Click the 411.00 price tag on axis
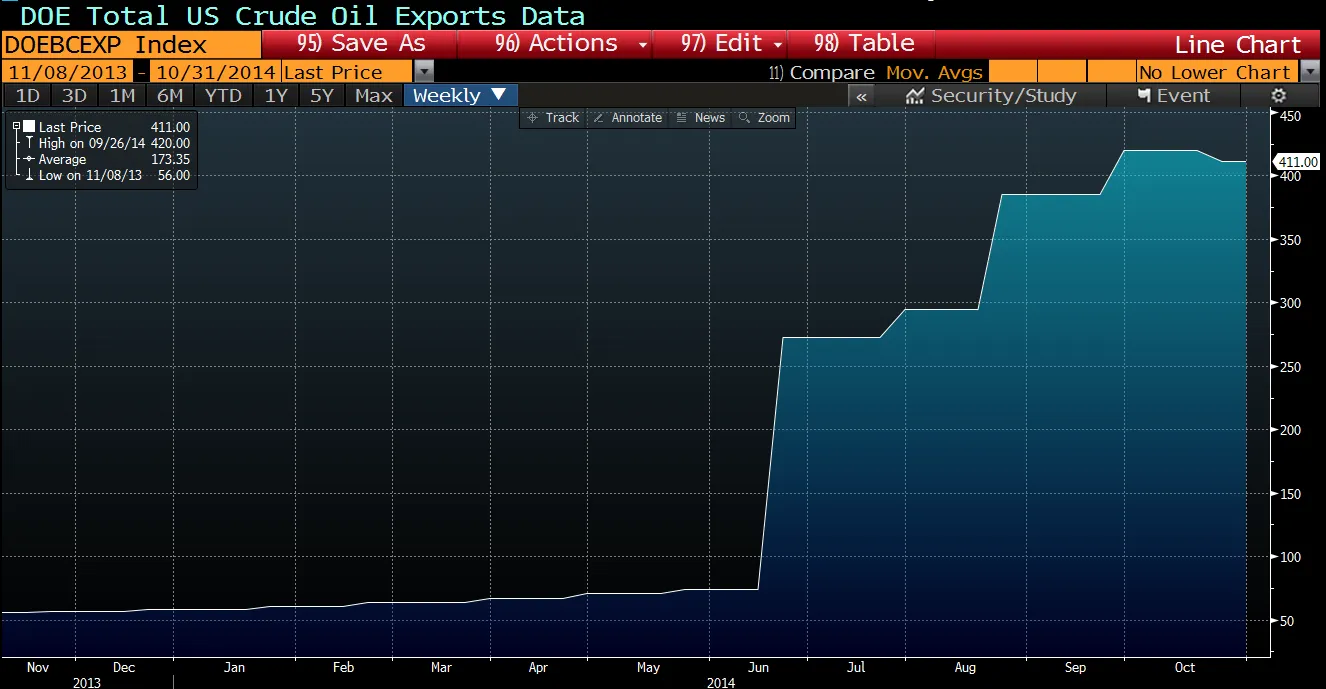Image resolution: width=1326 pixels, height=689 pixels. point(1297,162)
